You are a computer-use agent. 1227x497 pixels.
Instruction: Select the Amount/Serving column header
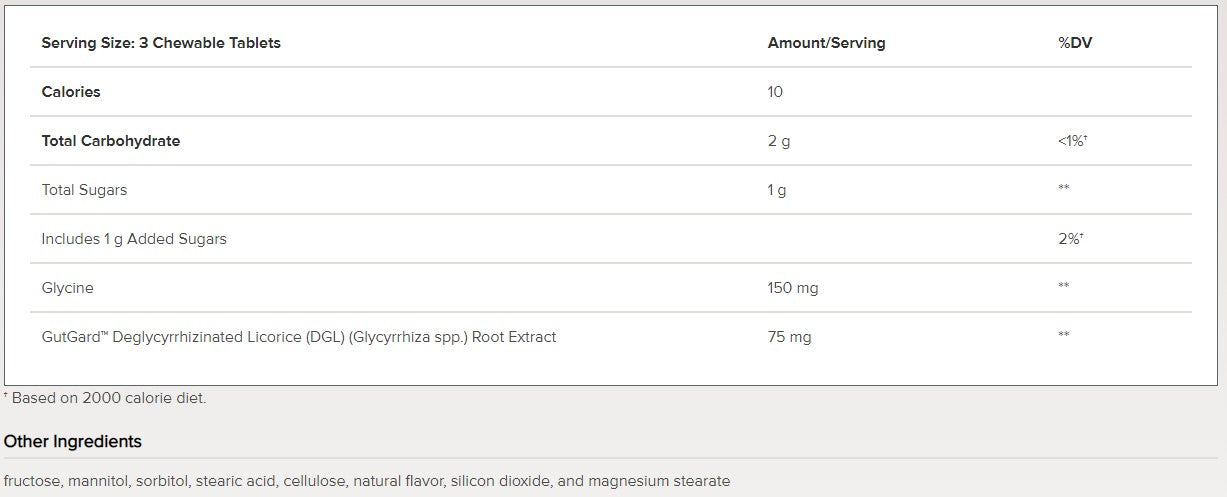click(x=826, y=43)
